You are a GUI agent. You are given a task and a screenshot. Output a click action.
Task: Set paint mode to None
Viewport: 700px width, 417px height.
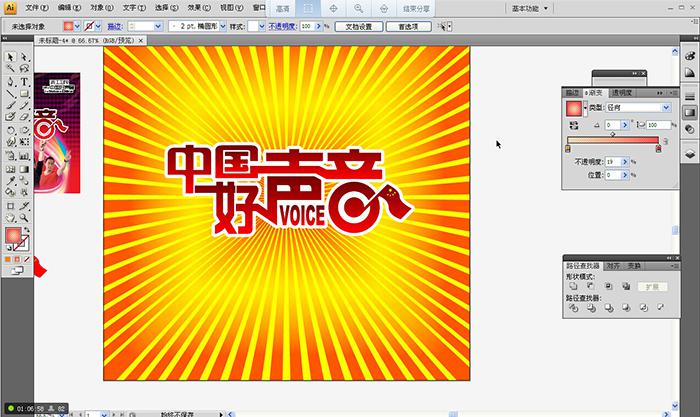[x=27, y=259]
